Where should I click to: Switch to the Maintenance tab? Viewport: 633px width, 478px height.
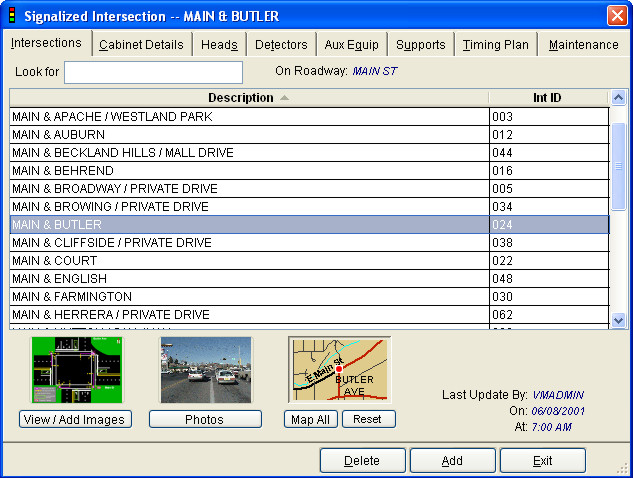(583, 44)
